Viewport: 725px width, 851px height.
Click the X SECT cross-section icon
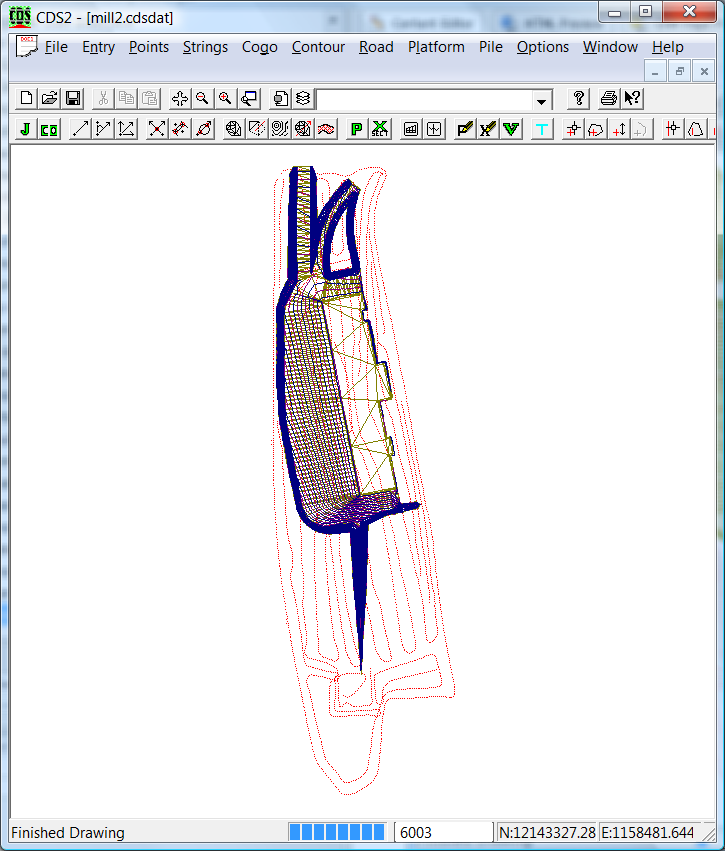380,129
